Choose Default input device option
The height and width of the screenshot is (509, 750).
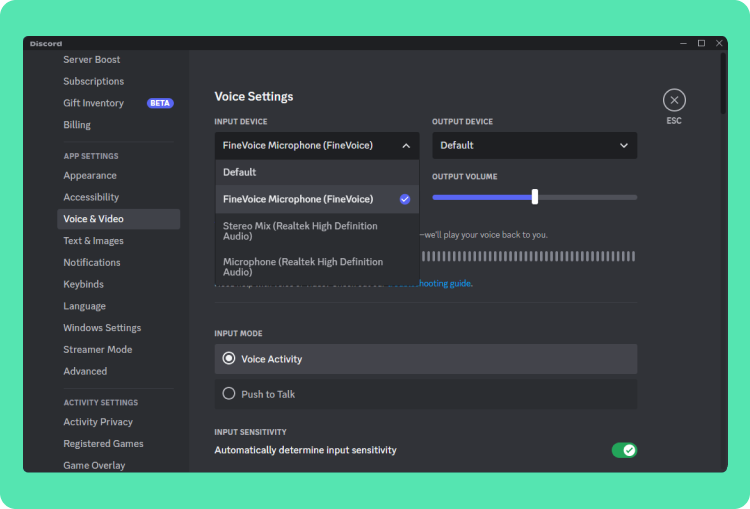[x=317, y=172]
